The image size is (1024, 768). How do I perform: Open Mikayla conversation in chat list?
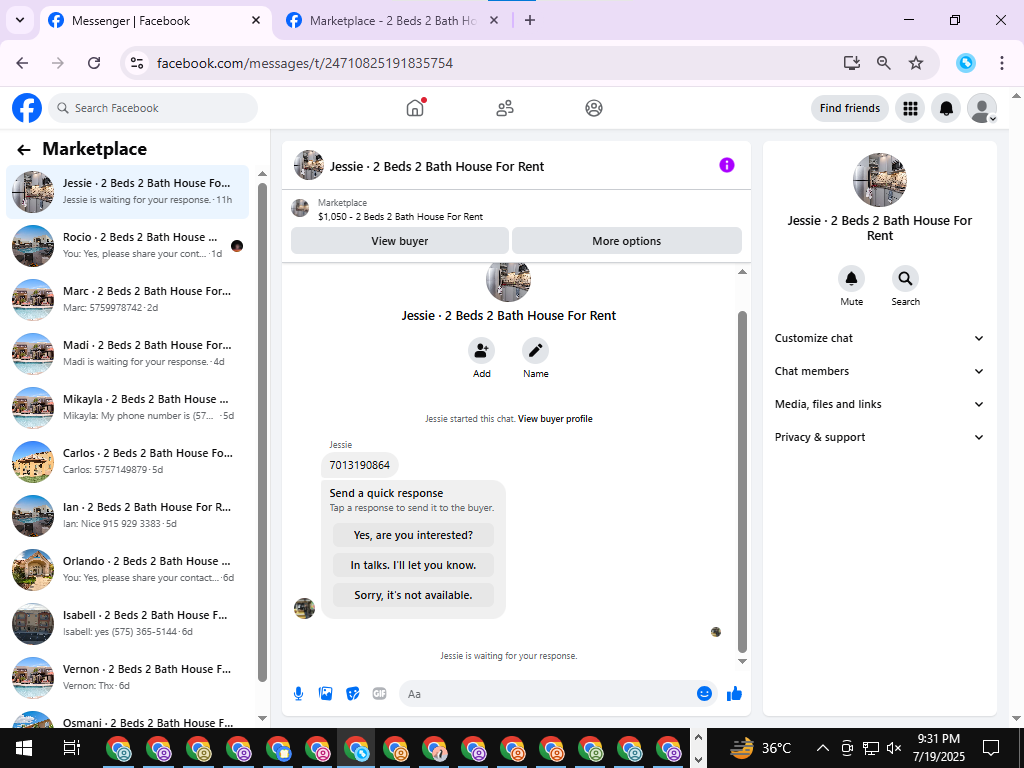point(127,408)
